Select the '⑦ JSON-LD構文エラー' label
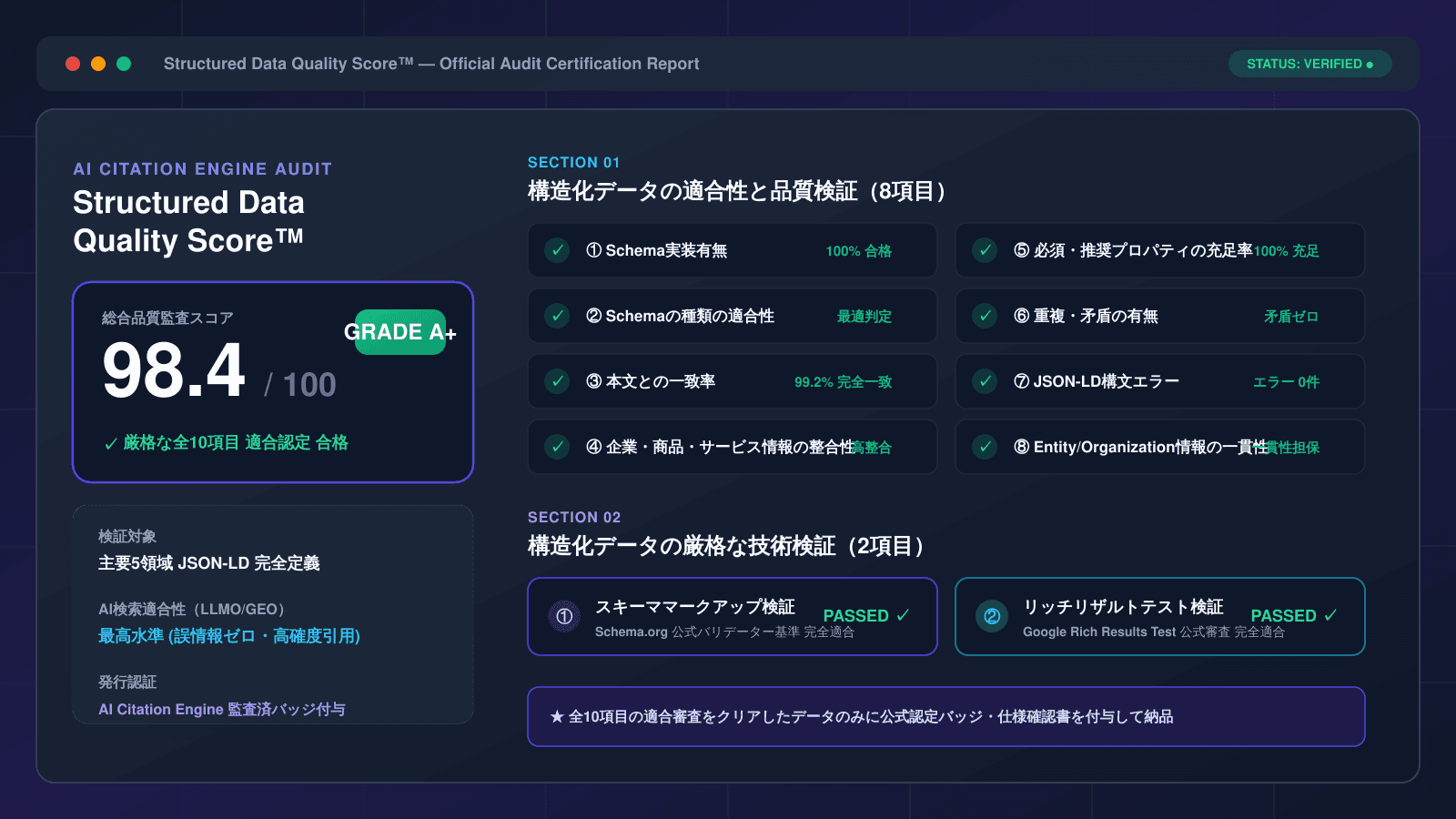Viewport: 1456px width, 819px height. (1097, 381)
